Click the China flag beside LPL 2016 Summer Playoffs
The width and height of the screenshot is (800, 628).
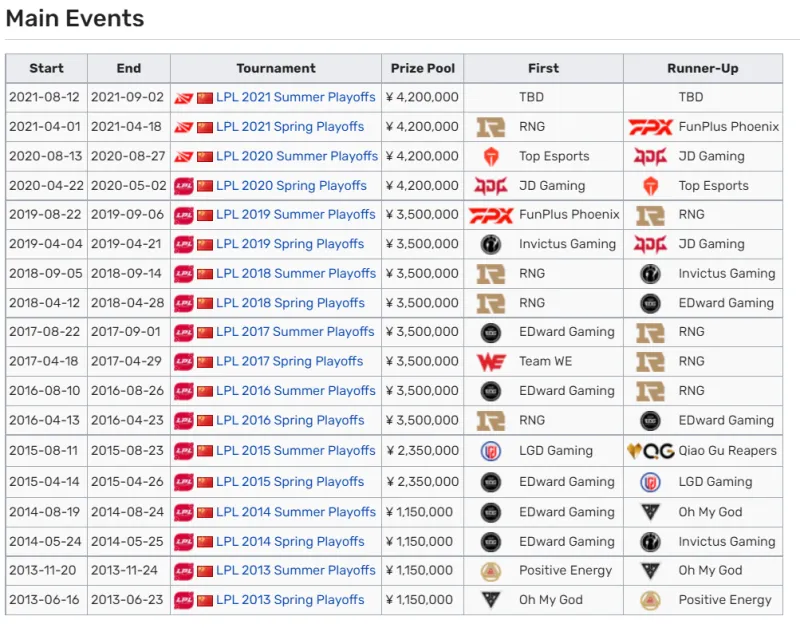click(x=205, y=391)
